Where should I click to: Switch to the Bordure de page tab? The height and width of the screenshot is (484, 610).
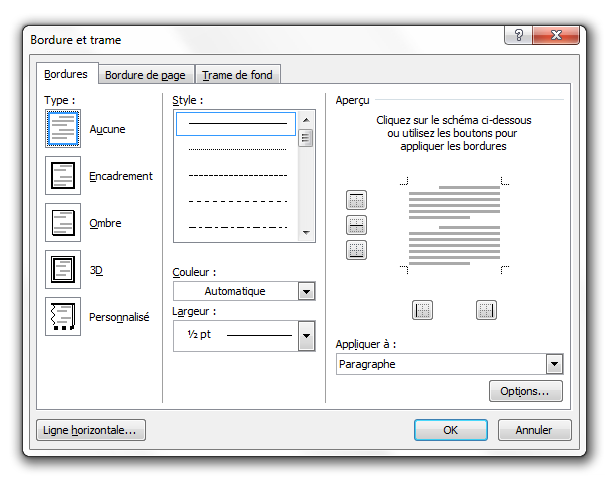pos(145,75)
